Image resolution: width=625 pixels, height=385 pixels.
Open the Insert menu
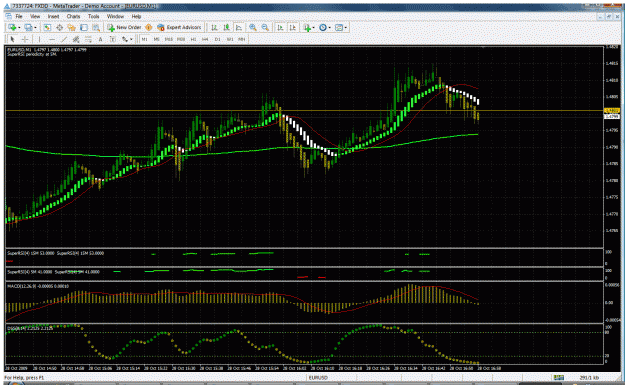(53, 16)
